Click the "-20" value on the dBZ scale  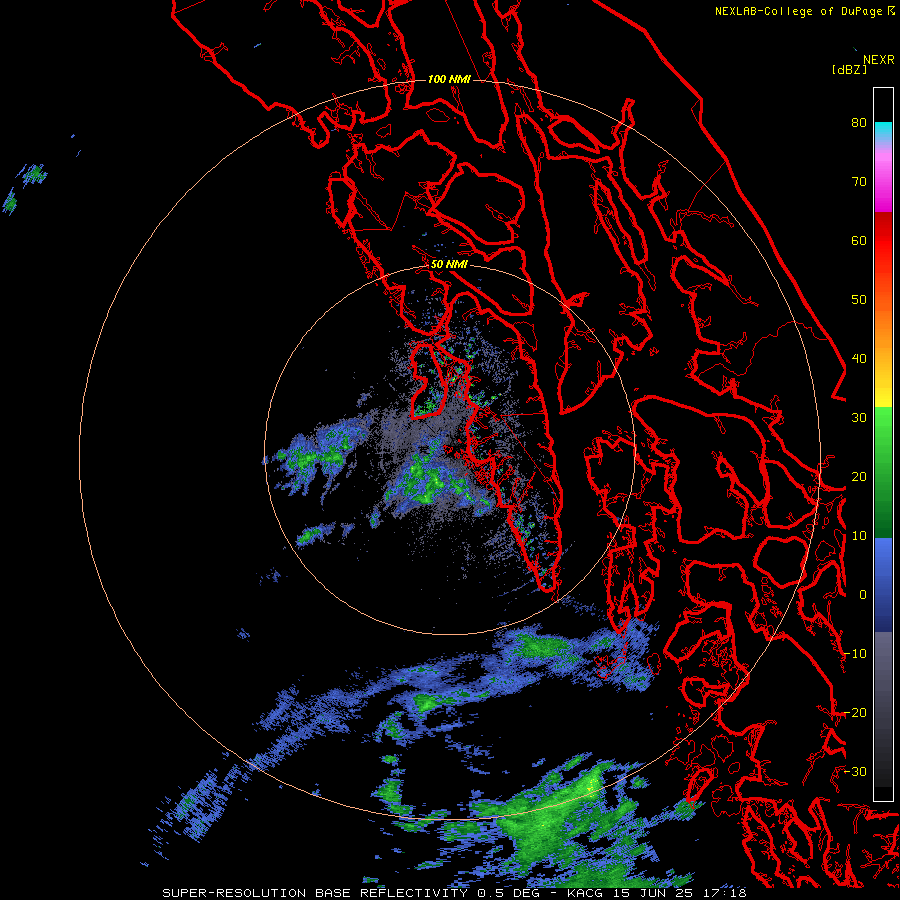tap(855, 713)
